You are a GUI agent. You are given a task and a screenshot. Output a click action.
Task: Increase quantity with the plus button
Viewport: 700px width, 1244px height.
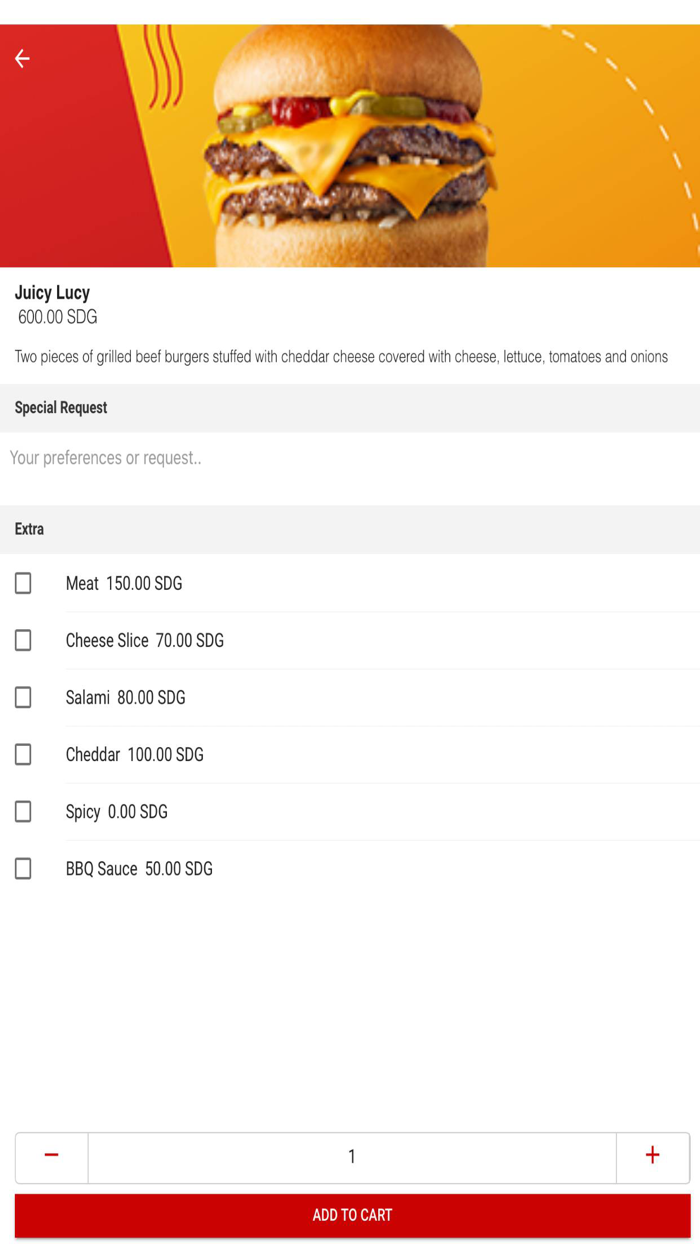click(x=652, y=1156)
